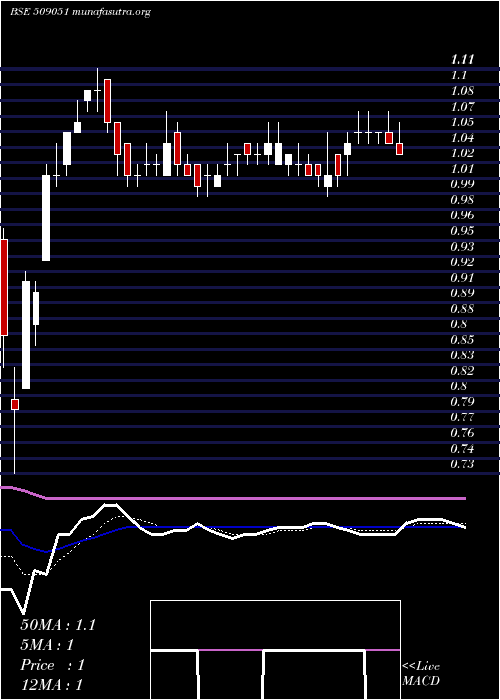Select the 1.01 price label
This screenshot has height=700, width=500.
click(x=462, y=169)
